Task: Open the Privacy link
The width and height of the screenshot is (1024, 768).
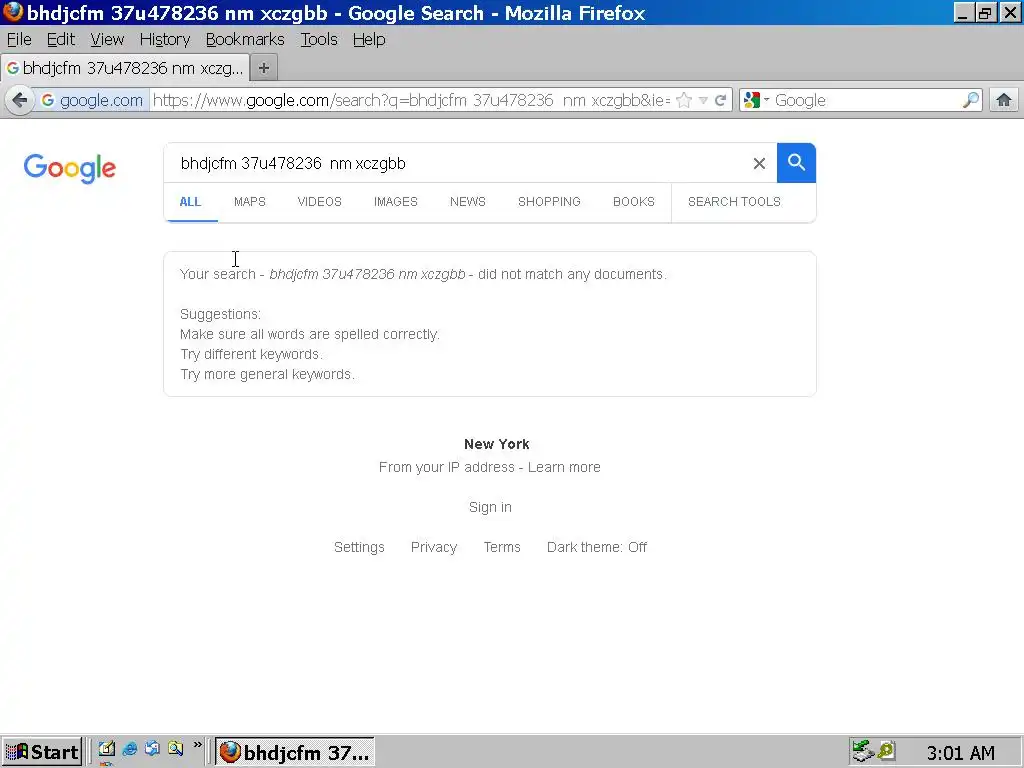Action: pos(434,547)
